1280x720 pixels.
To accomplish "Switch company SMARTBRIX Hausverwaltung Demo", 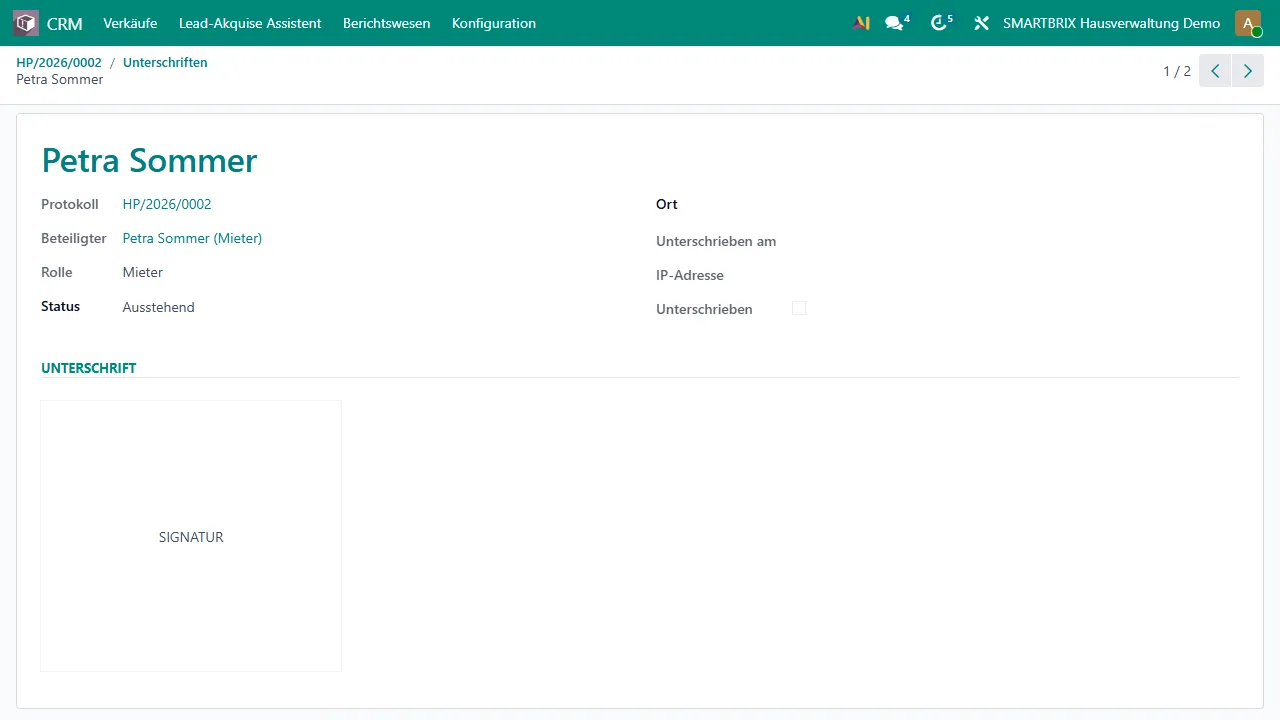I will (x=1111, y=23).
